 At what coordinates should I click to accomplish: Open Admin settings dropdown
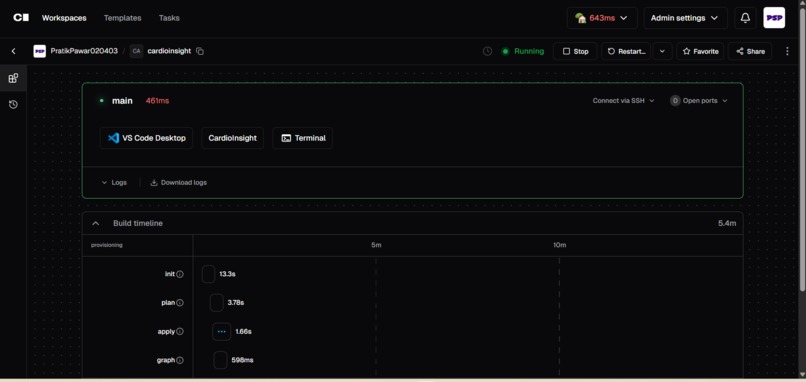[685, 18]
